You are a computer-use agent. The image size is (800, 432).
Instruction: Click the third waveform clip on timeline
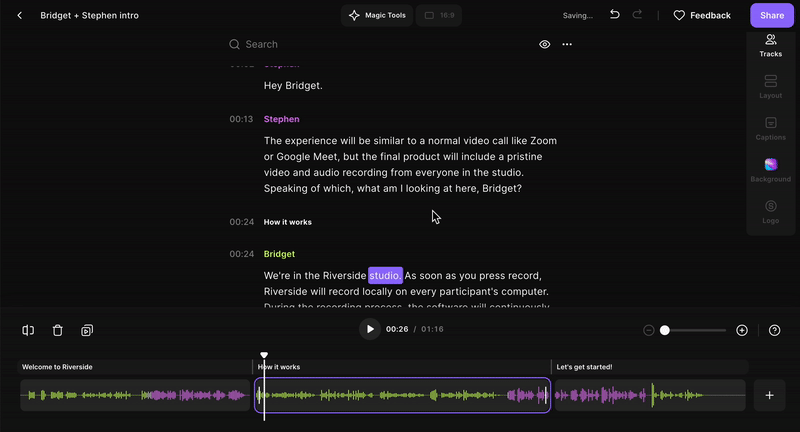[650, 395]
